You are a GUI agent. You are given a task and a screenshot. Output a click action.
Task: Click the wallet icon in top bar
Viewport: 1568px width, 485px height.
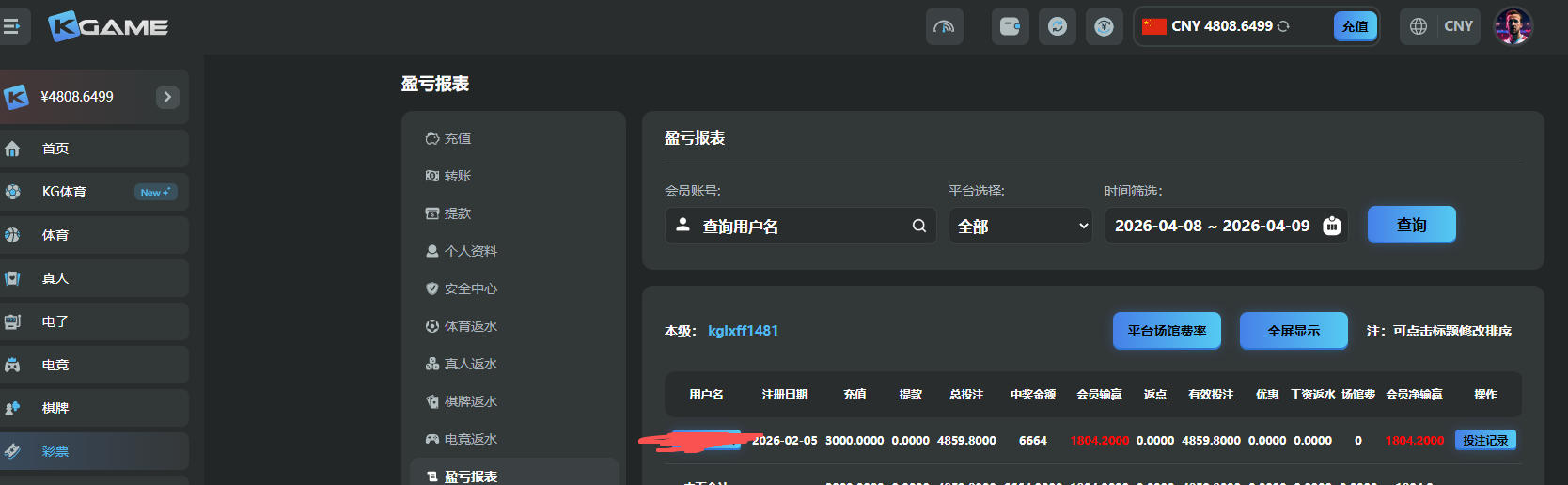coord(1010,26)
